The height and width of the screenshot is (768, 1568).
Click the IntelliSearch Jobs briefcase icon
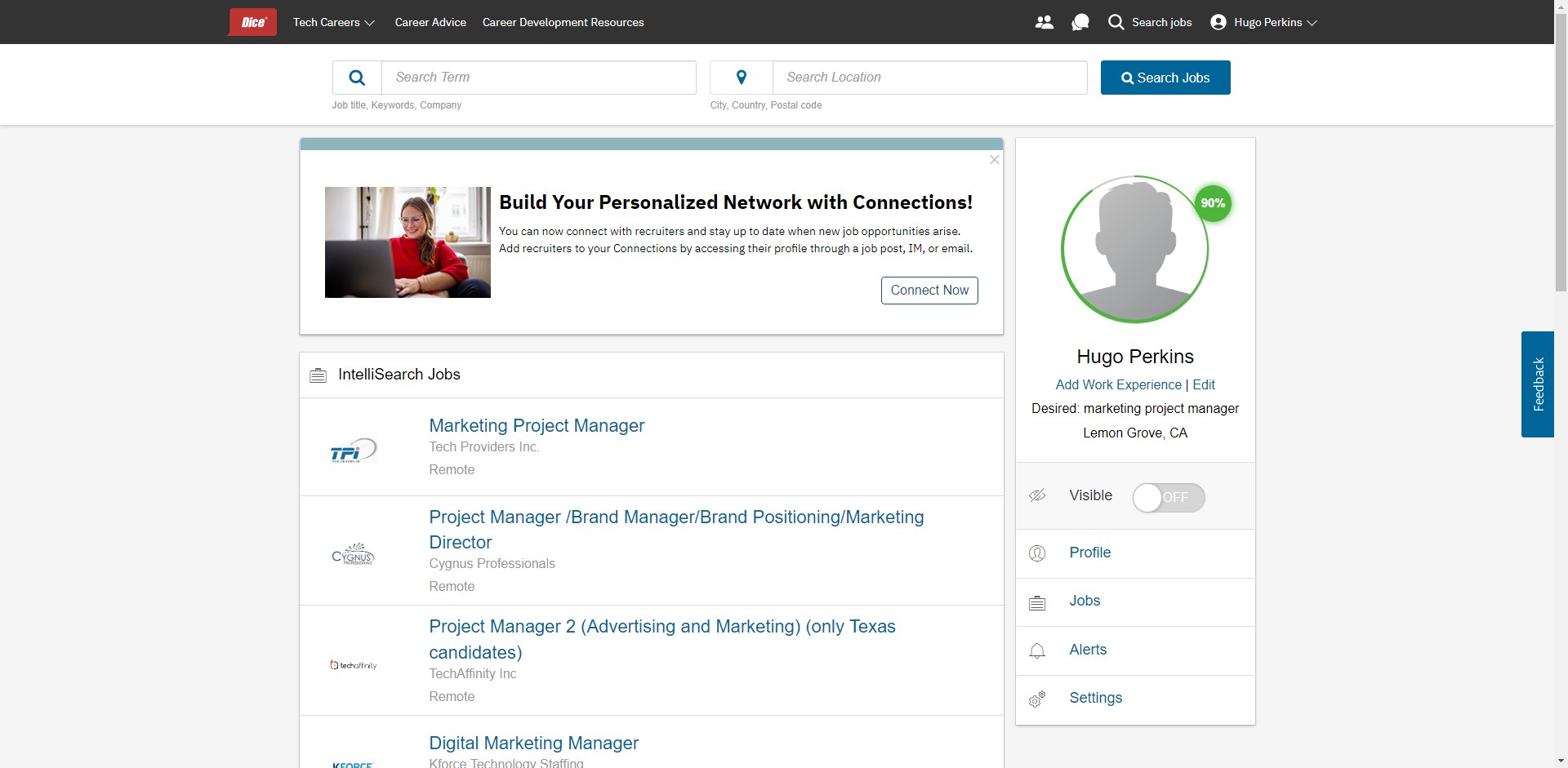pyautogui.click(x=318, y=375)
